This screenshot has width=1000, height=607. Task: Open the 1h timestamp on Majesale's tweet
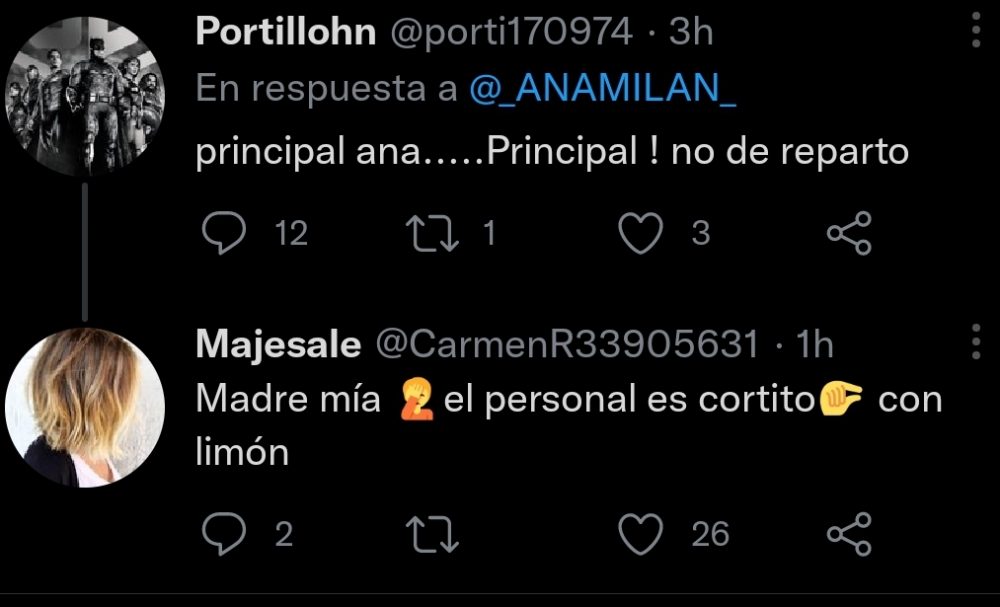tap(814, 344)
